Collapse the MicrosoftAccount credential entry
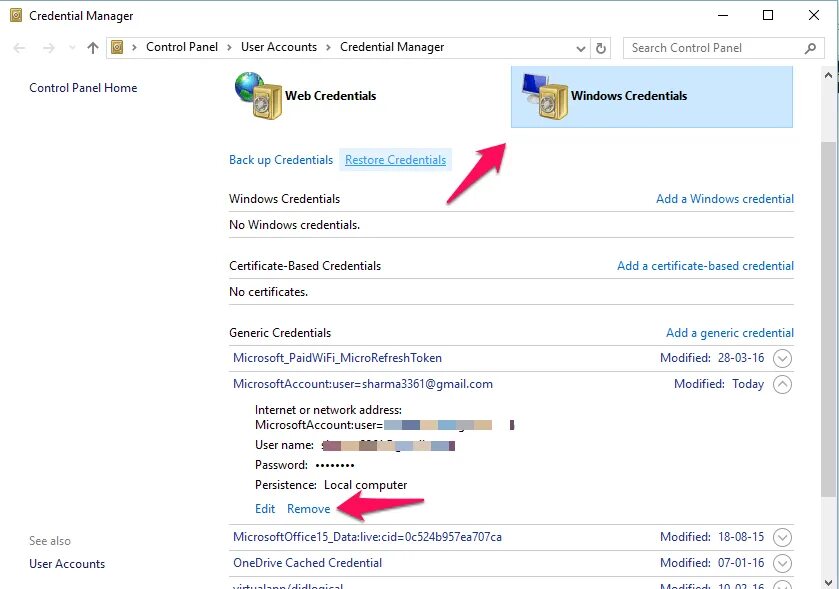The width and height of the screenshot is (839, 589). coord(782,384)
